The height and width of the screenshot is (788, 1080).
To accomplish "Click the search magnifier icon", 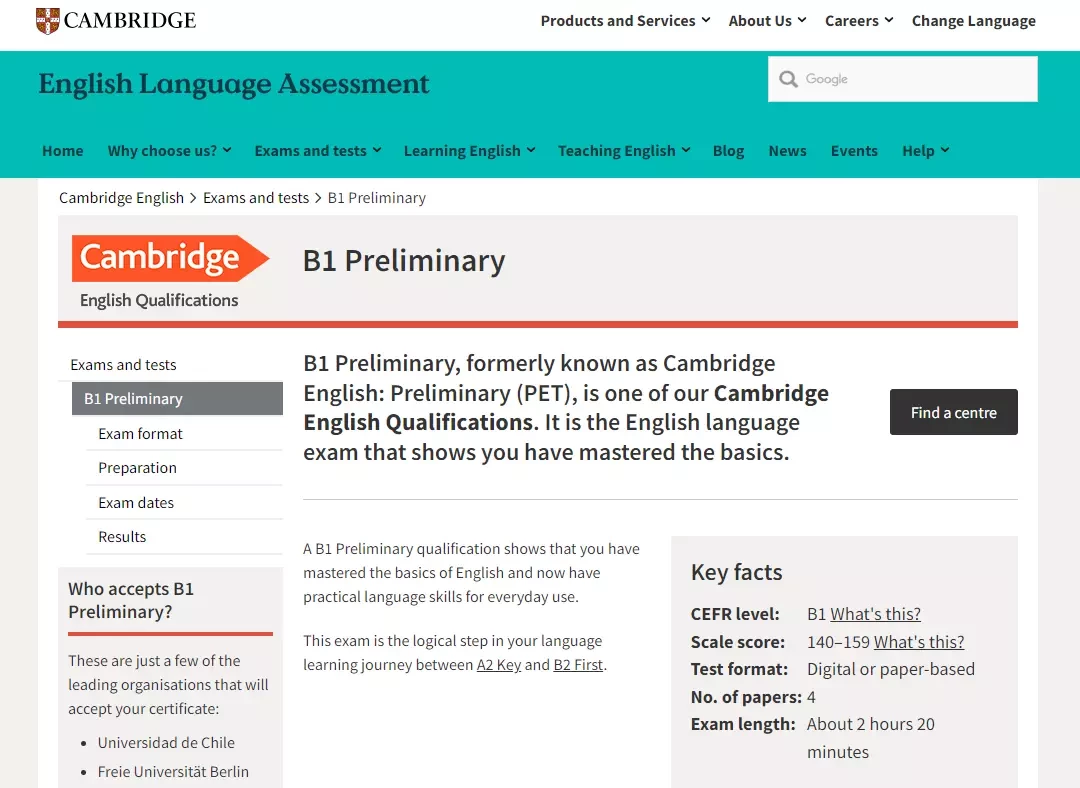I will point(788,79).
